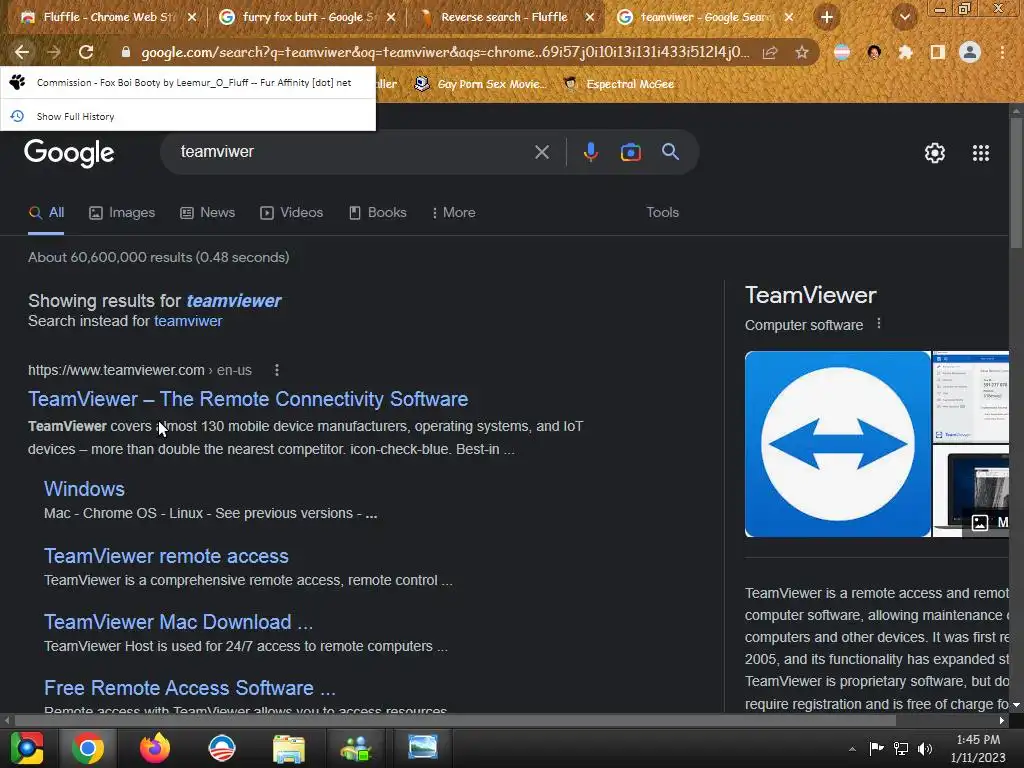Bookmark this page with the star icon
This screenshot has width=1024, height=768.
click(802, 52)
